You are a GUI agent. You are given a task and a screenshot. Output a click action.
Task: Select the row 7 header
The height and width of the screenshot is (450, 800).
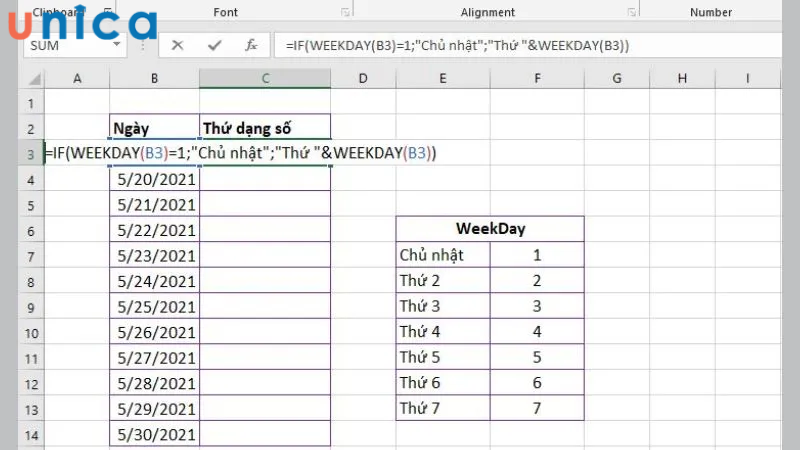[x=29, y=255]
